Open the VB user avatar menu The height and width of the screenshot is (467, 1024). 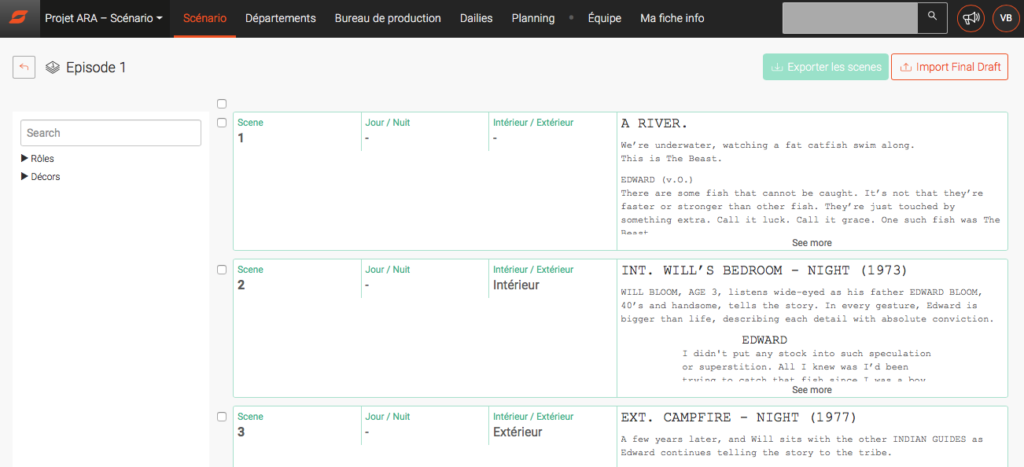pyautogui.click(x=1003, y=18)
